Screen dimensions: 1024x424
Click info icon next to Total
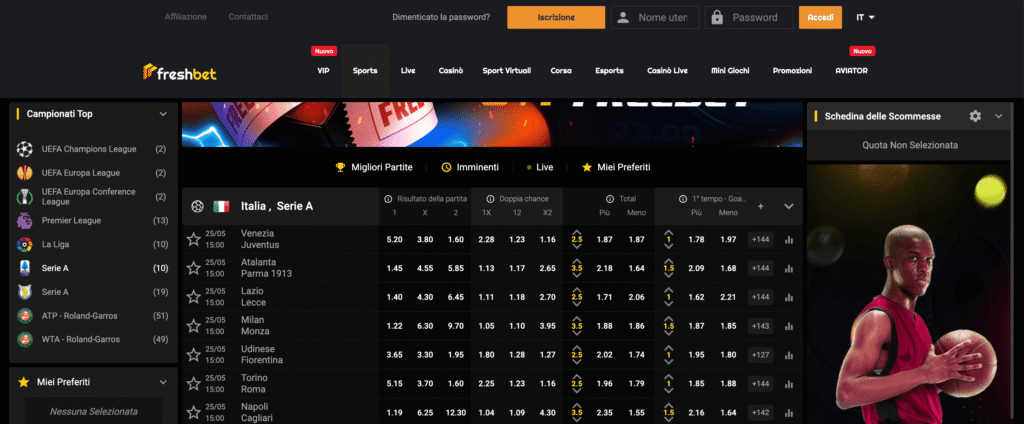(610, 199)
